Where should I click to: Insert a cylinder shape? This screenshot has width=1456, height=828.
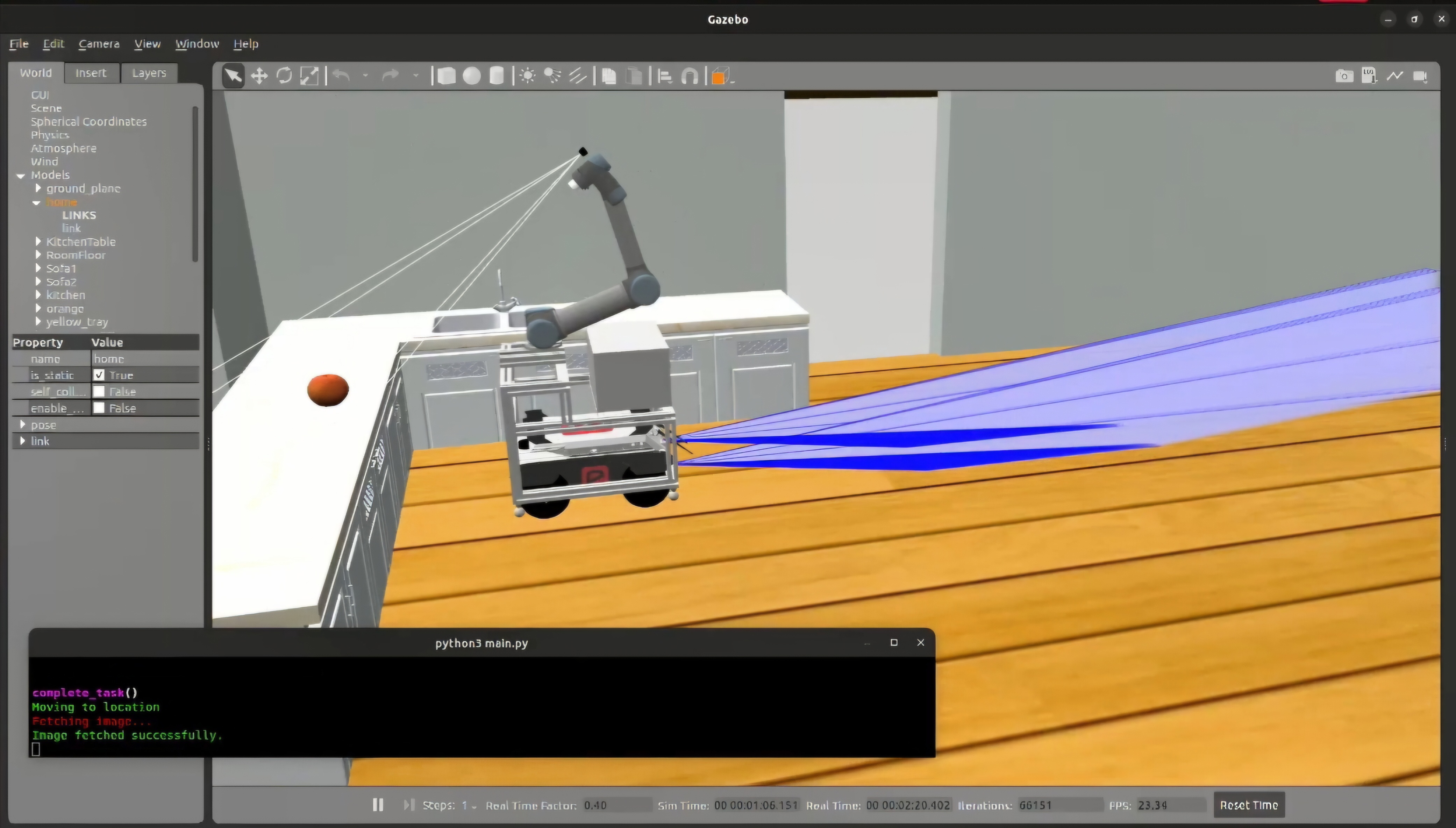point(496,76)
